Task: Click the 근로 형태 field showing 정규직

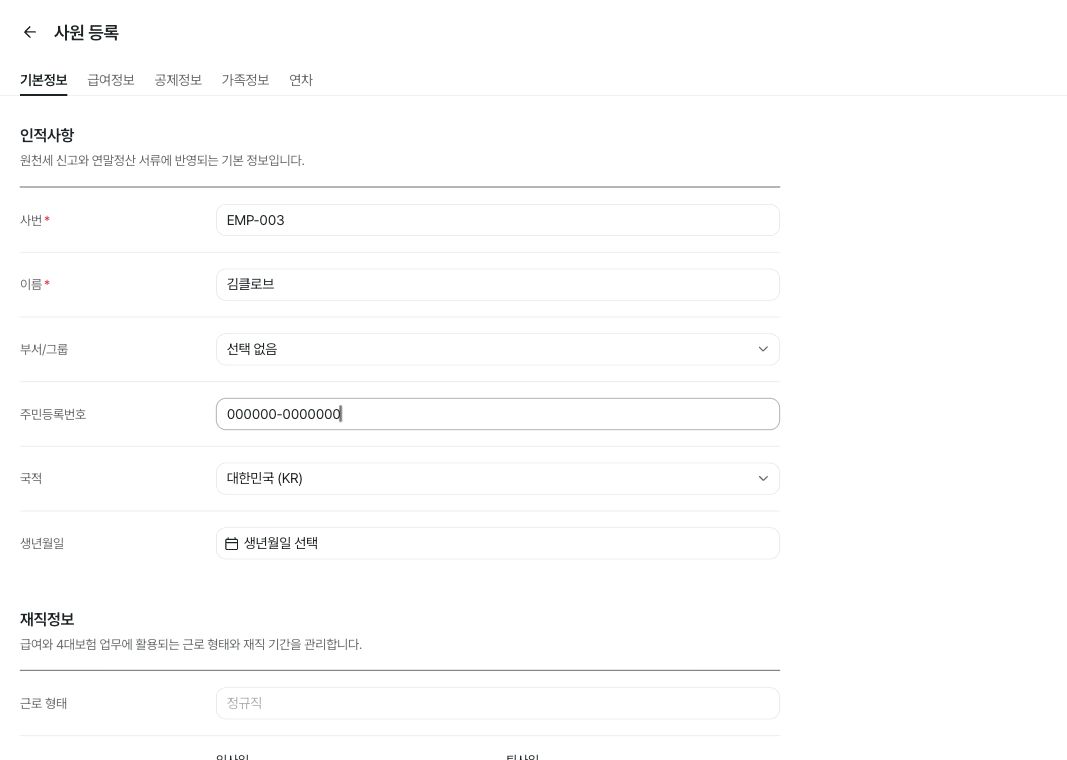Action: coord(497,704)
